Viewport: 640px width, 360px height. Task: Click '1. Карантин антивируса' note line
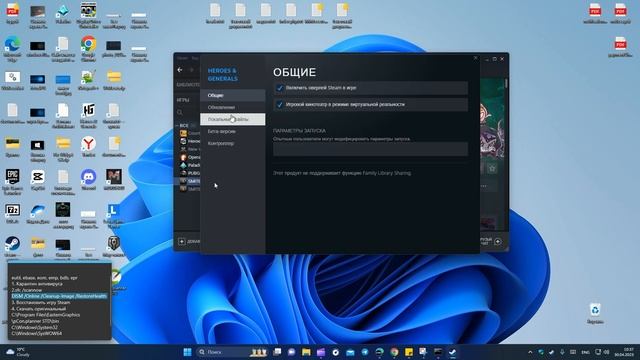click(x=37, y=284)
